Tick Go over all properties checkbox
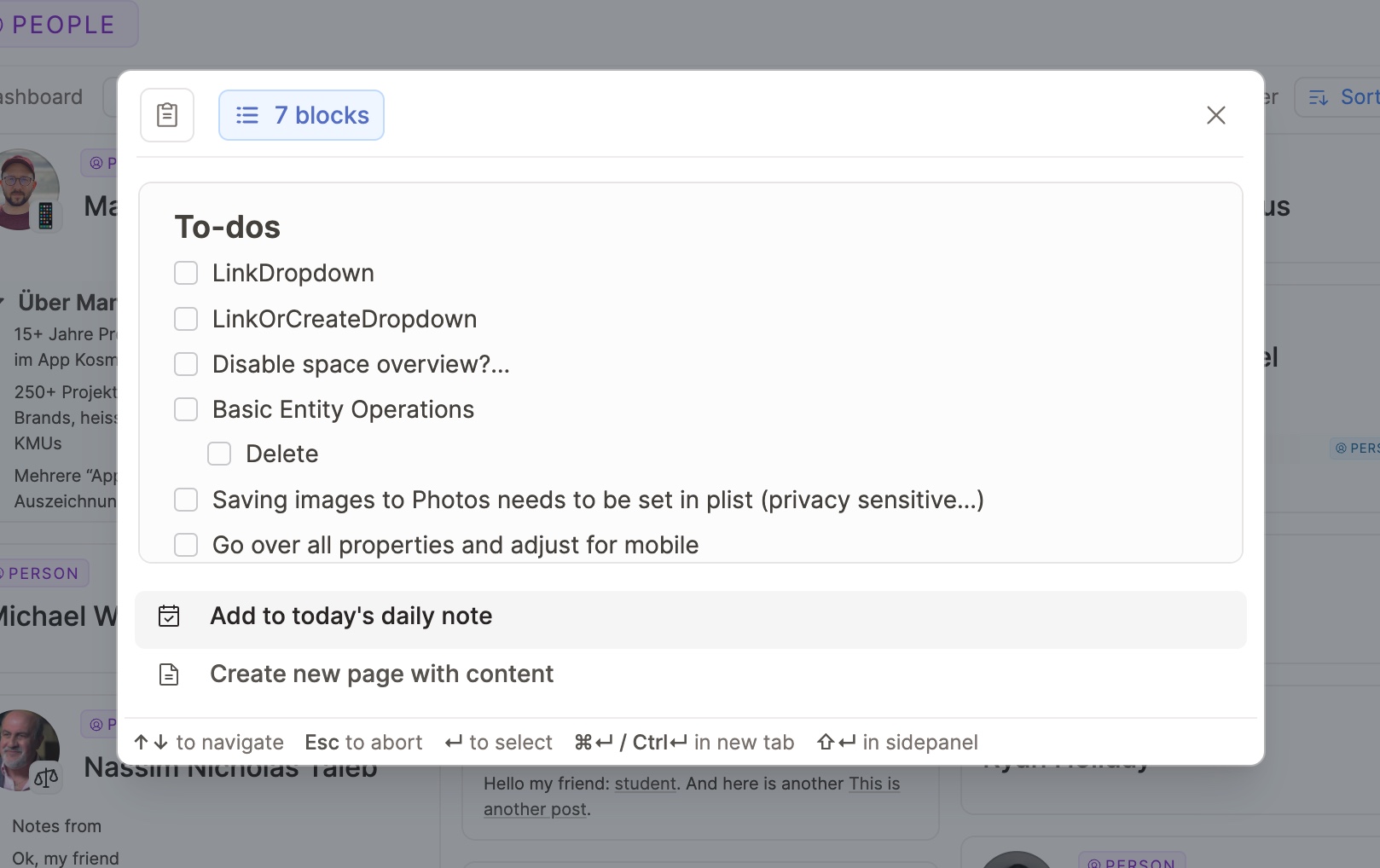The image size is (1380, 868). tap(186, 545)
